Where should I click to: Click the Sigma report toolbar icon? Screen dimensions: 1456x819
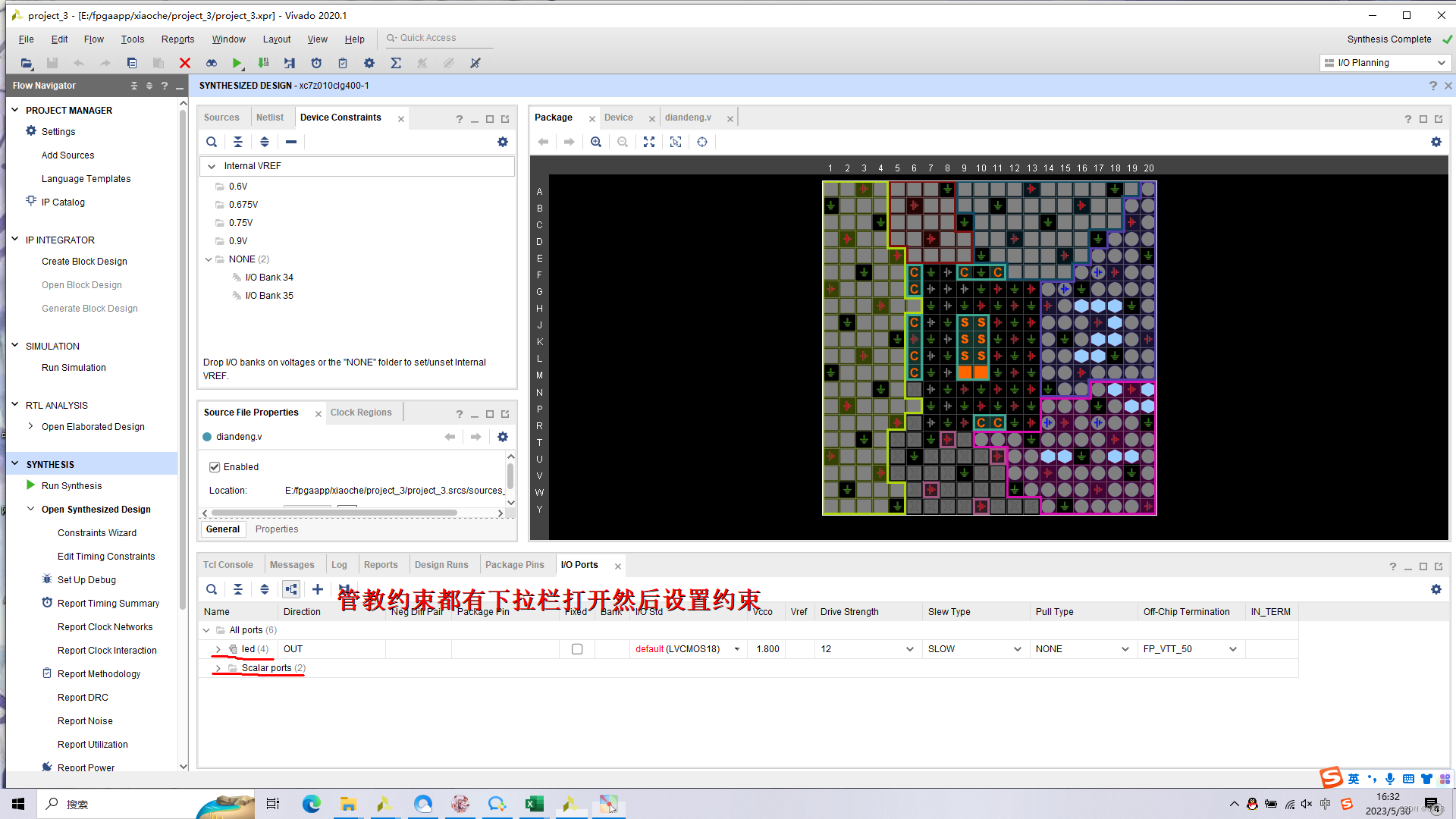tap(396, 63)
